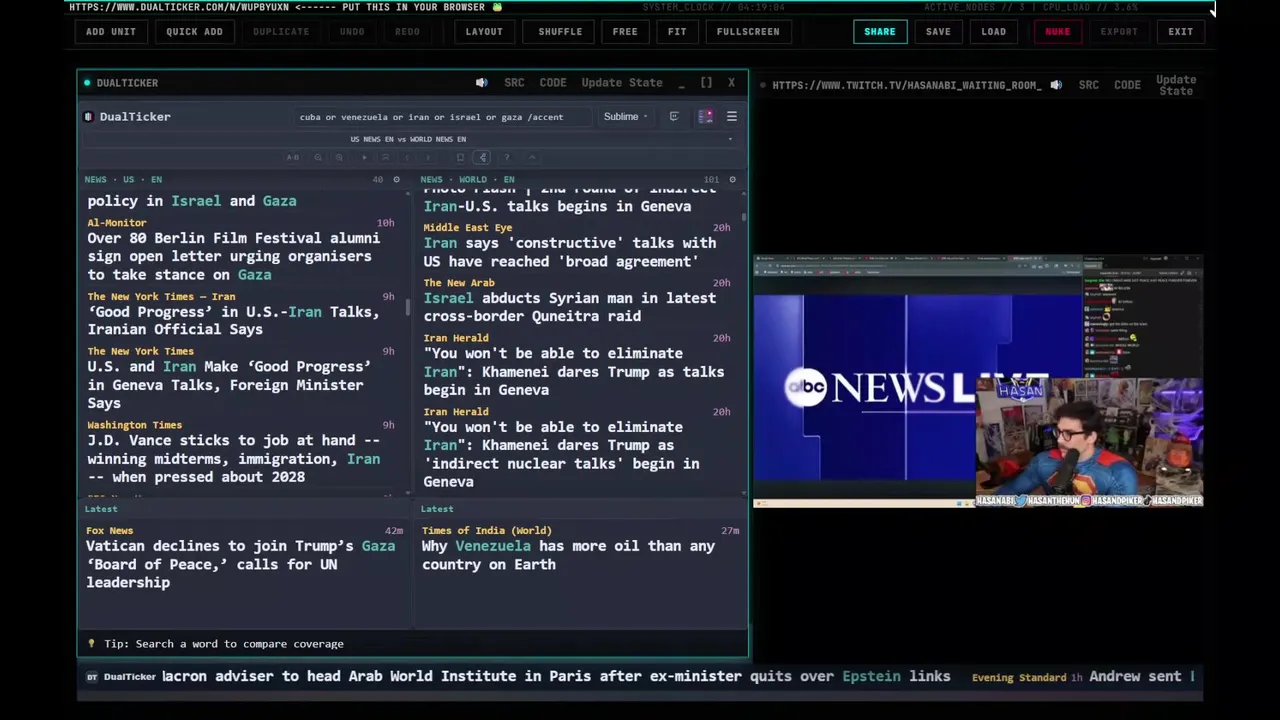Click the TV display icon next to Sublime
Screen dimensions: 1280x720
pos(674,117)
